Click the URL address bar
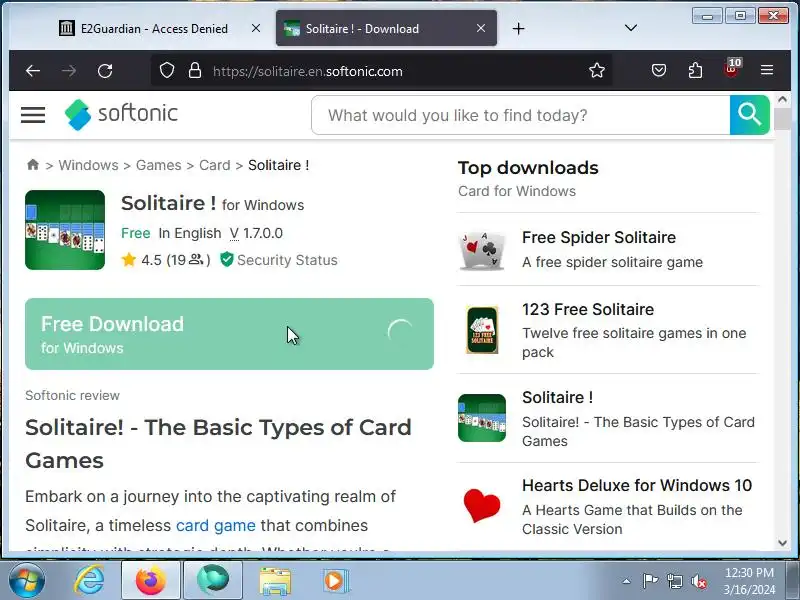Viewport: 800px width, 600px height. tap(383, 71)
